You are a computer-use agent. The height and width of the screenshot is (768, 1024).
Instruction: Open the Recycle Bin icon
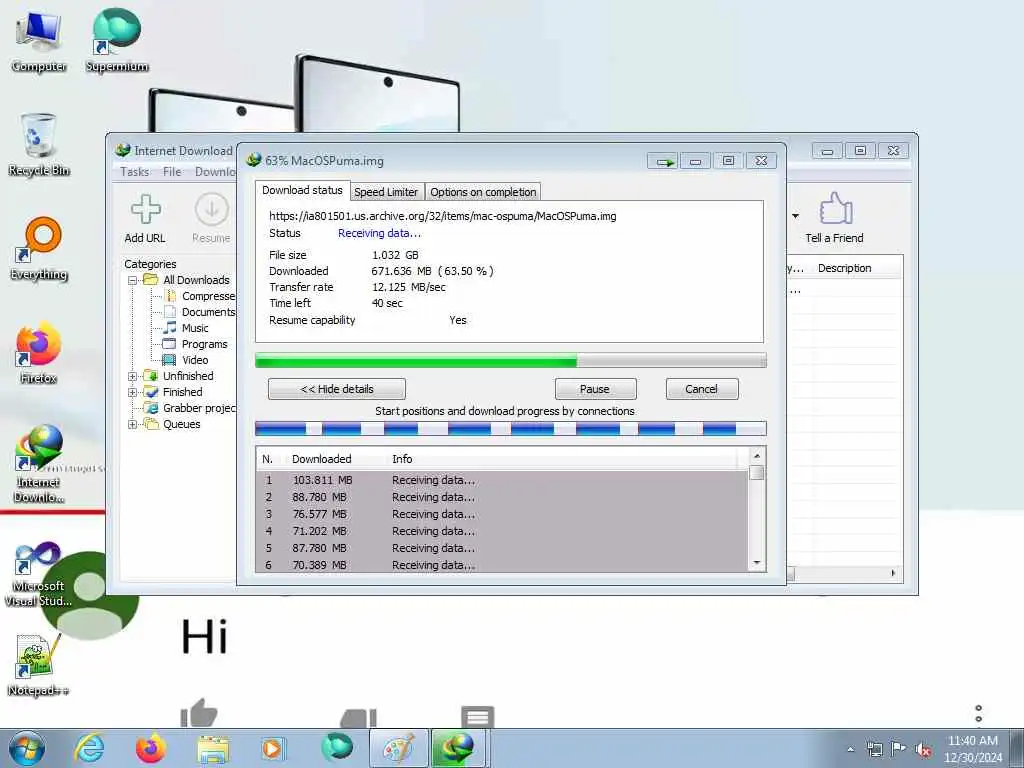(x=39, y=145)
